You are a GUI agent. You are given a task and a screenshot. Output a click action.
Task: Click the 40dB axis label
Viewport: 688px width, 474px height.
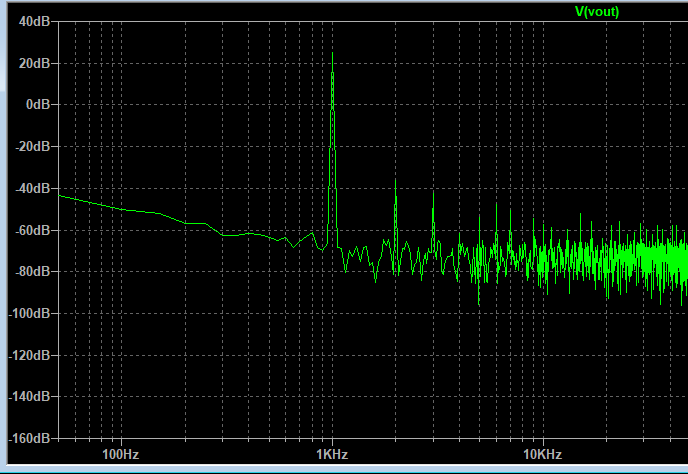pyautogui.click(x=35, y=21)
